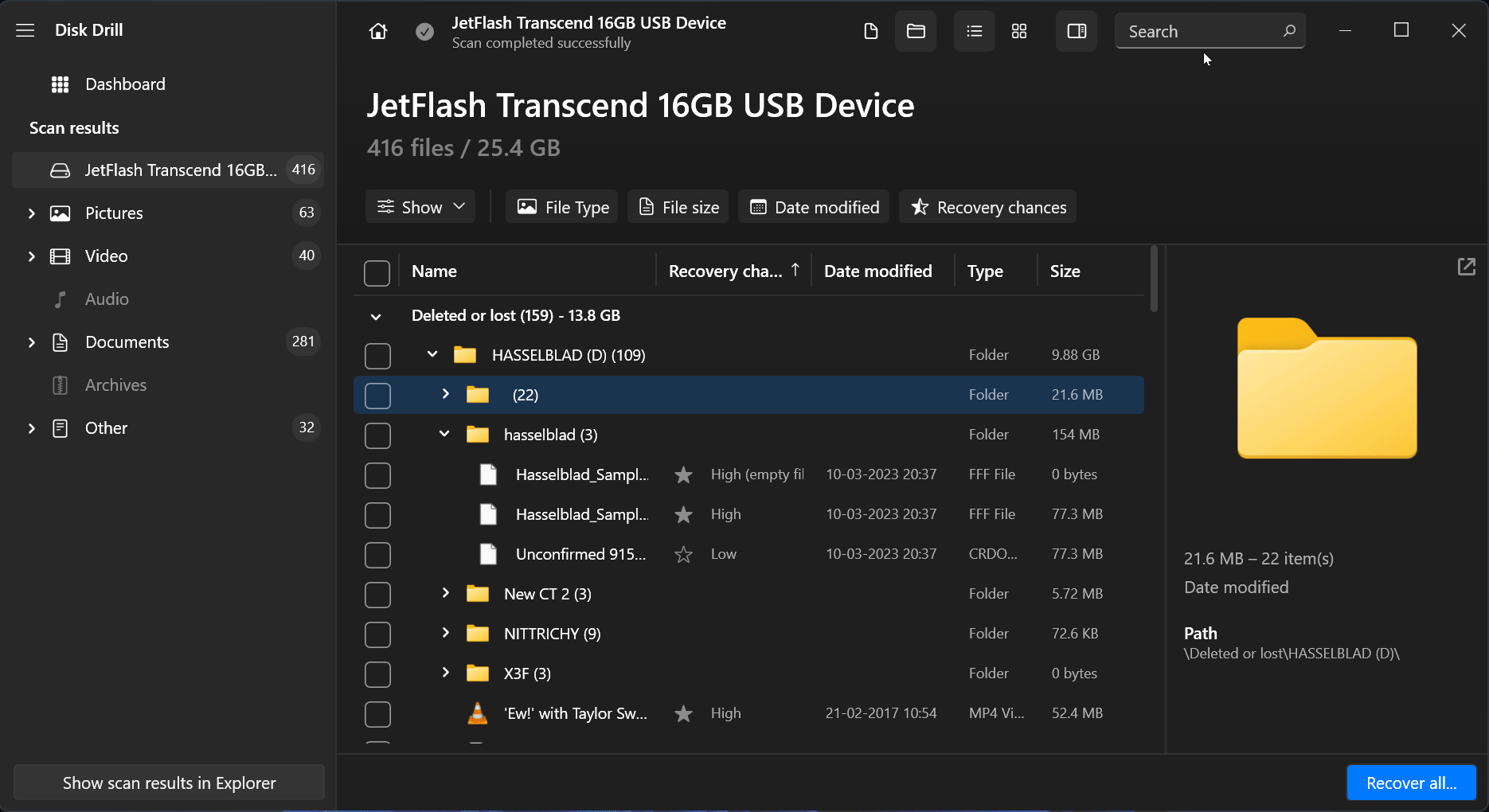Go to the home screen icon
The image size is (1489, 812).
tap(378, 31)
